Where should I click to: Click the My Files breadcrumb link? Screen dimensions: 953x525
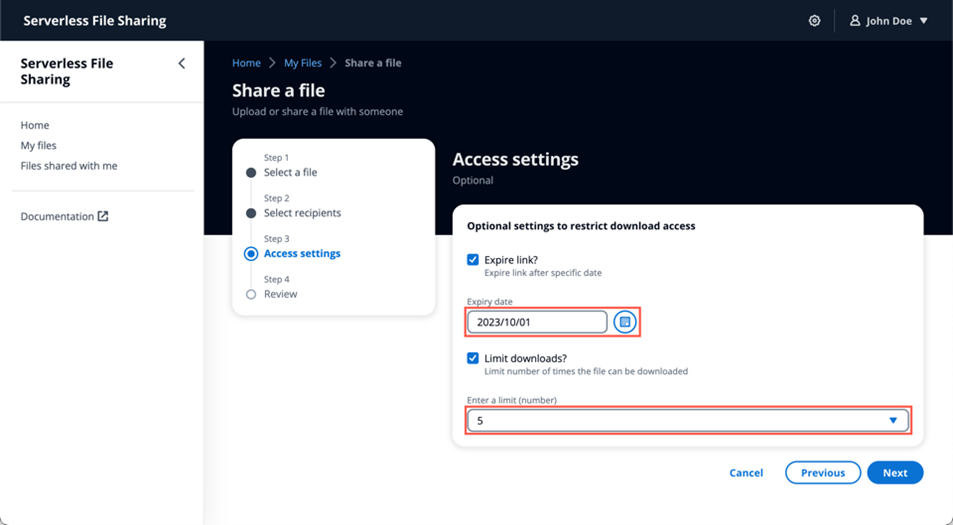(303, 63)
